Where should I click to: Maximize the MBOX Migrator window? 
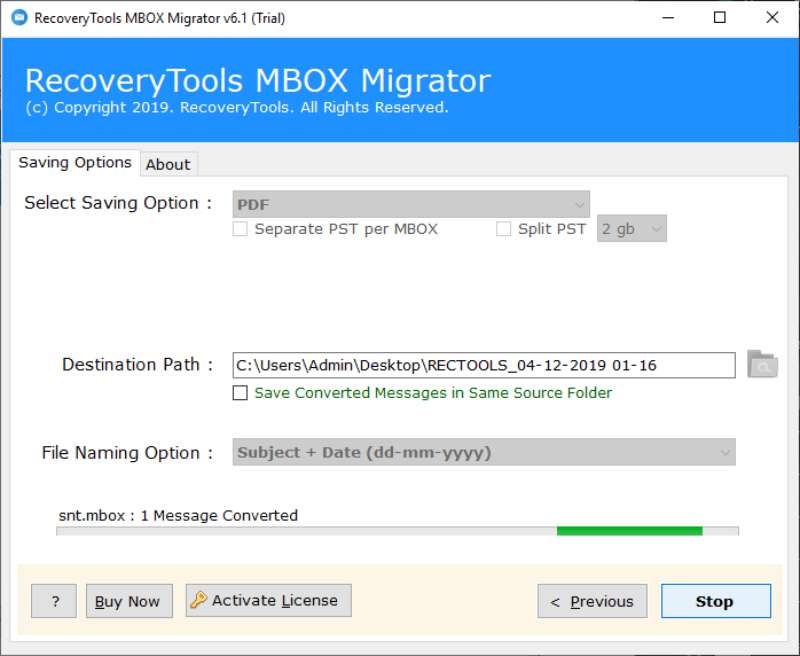[x=719, y=18]
